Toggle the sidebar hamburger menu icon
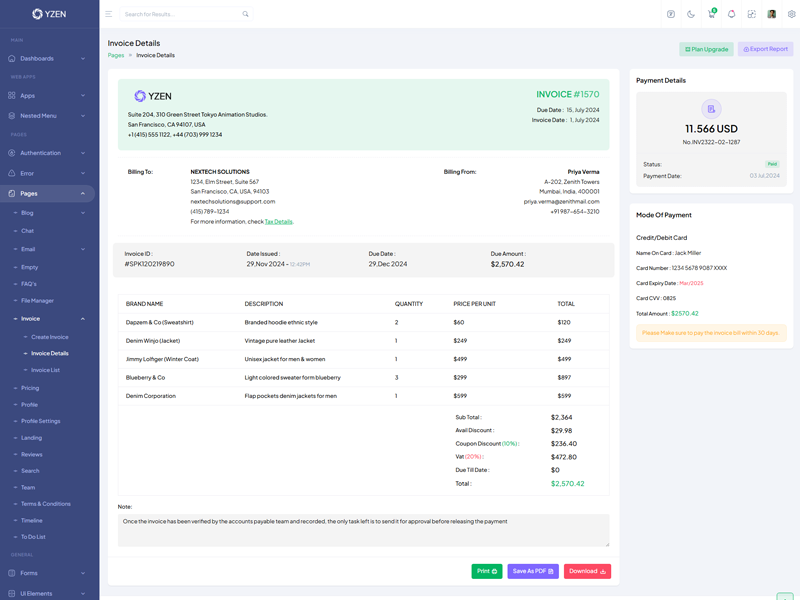 [109, 14]
